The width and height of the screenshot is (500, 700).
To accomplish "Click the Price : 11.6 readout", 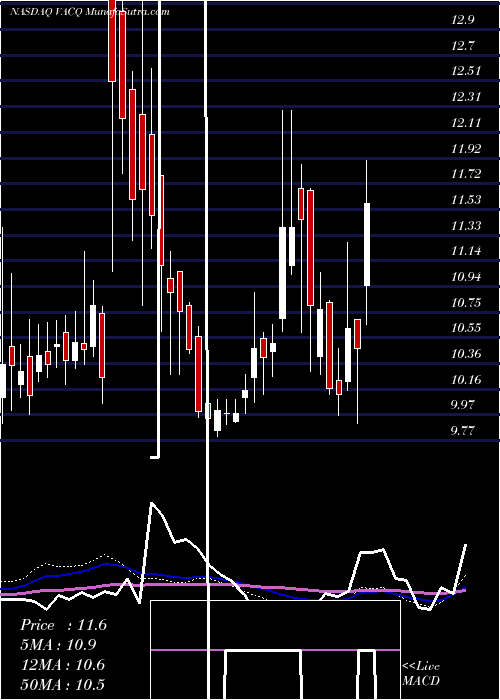I will [x=63, y=625].
